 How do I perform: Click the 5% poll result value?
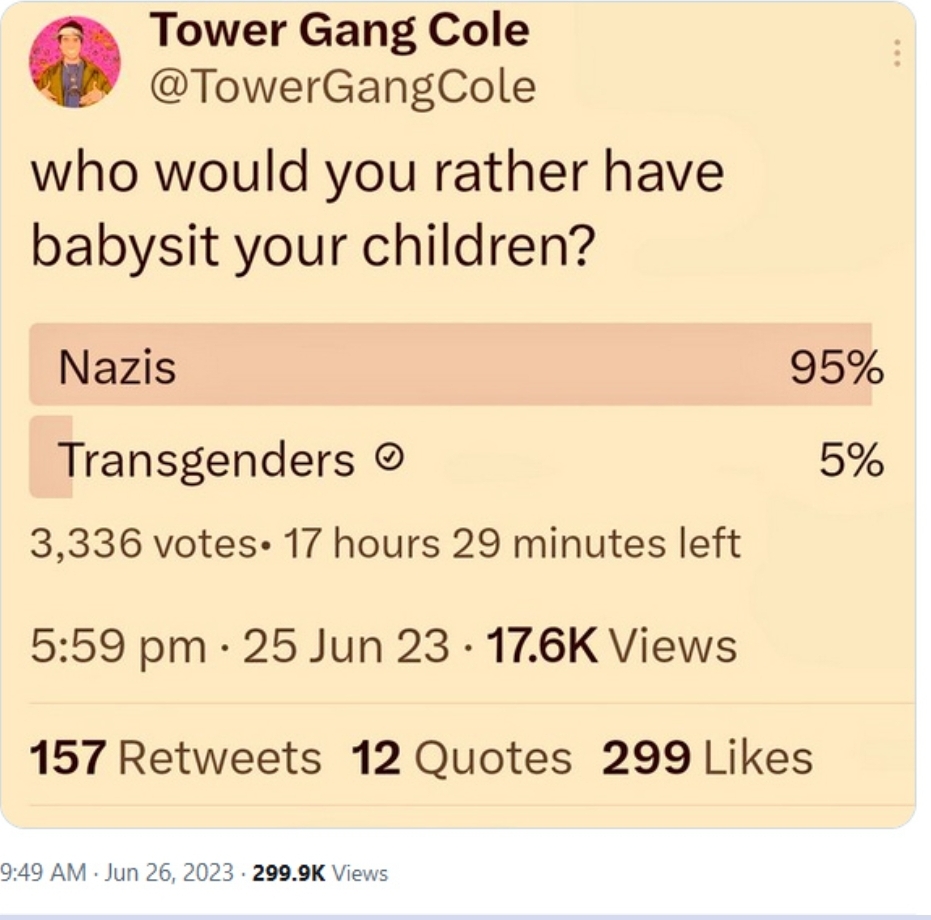coord(851,461)
